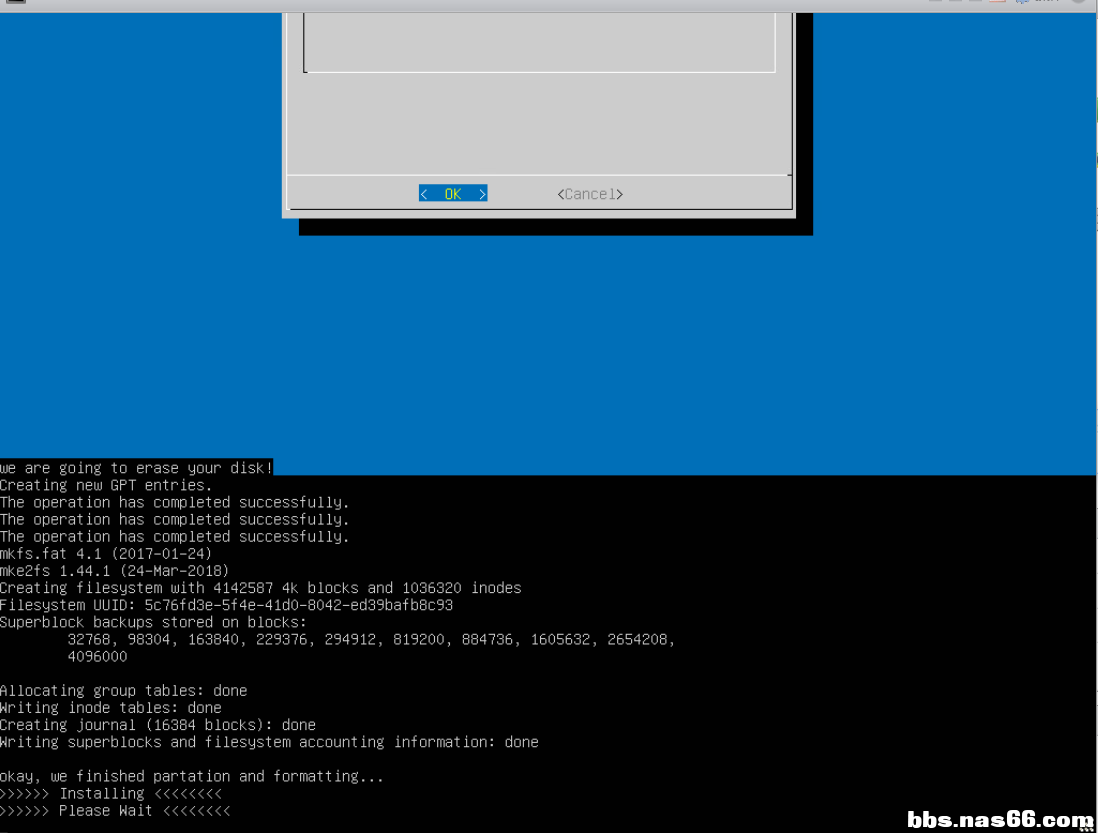Click the 'Superblock backups stored on blocks:' line
This screenshot has height=833, width=1098.
[153, 622]
